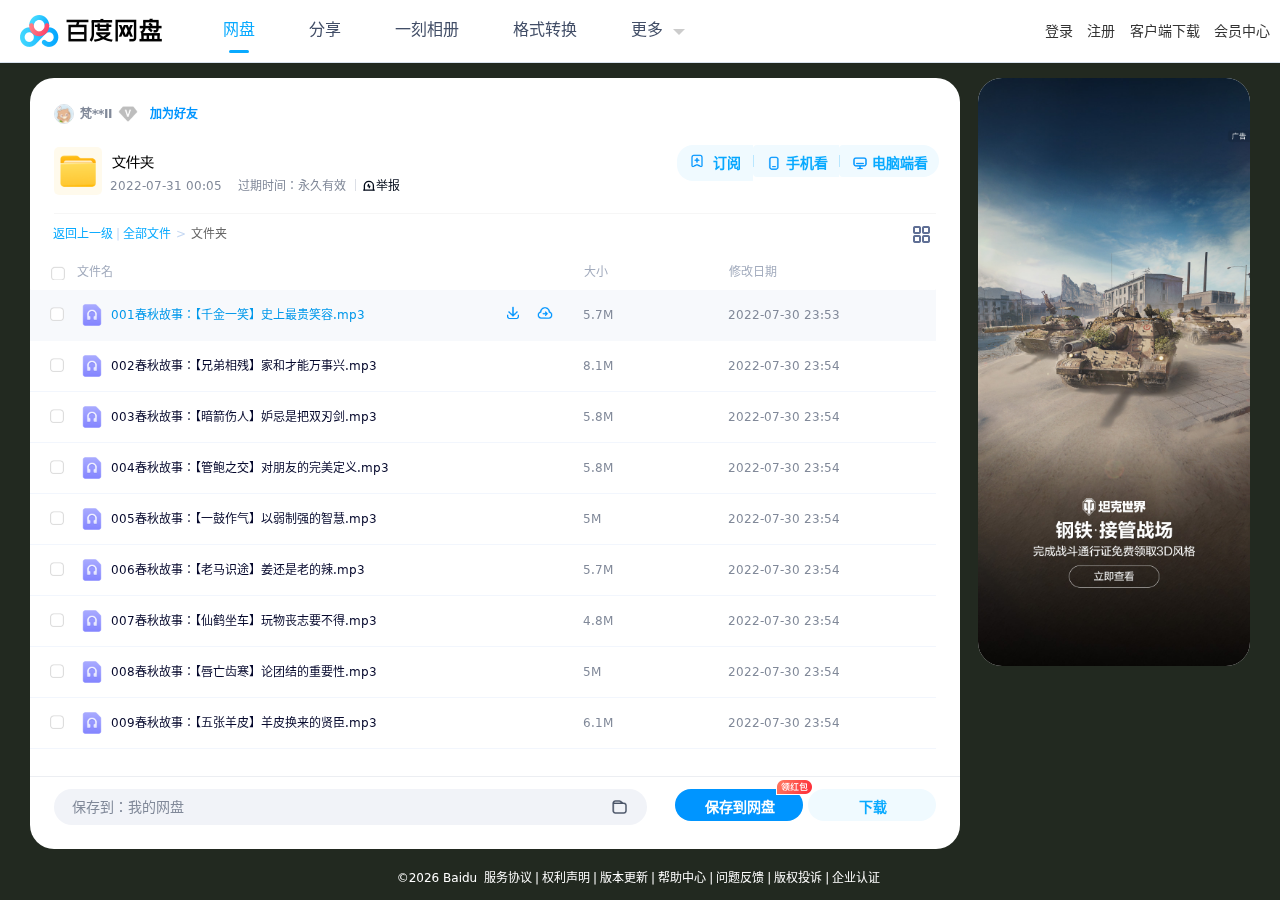The width and height of the screenshot is (1280, 900).
Task: Check the box for 001春秋故事 file
Action: [57, 314]
